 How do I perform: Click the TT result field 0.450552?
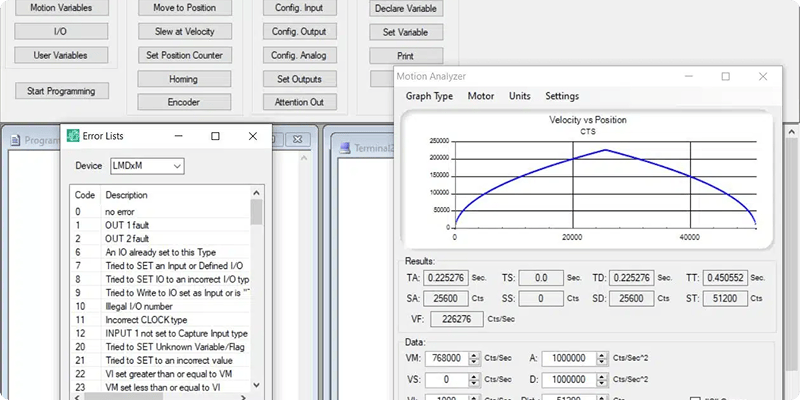(x=725, y=278)
